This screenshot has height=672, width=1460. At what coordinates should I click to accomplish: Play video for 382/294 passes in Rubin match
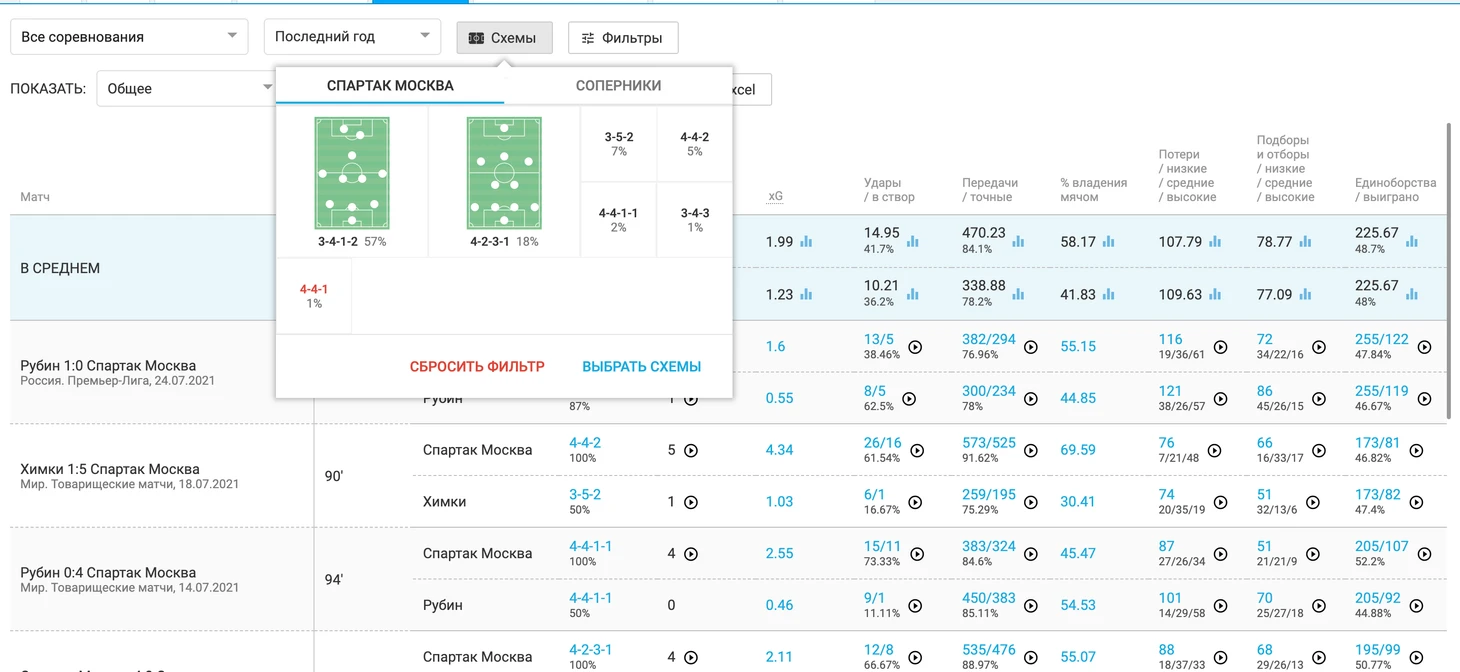coord(1030,347)
